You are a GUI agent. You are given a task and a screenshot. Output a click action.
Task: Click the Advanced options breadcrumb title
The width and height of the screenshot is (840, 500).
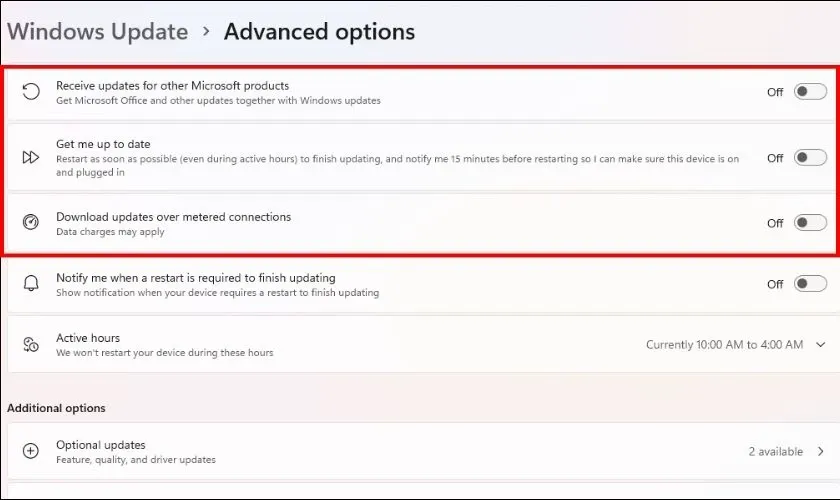point(319,31)
